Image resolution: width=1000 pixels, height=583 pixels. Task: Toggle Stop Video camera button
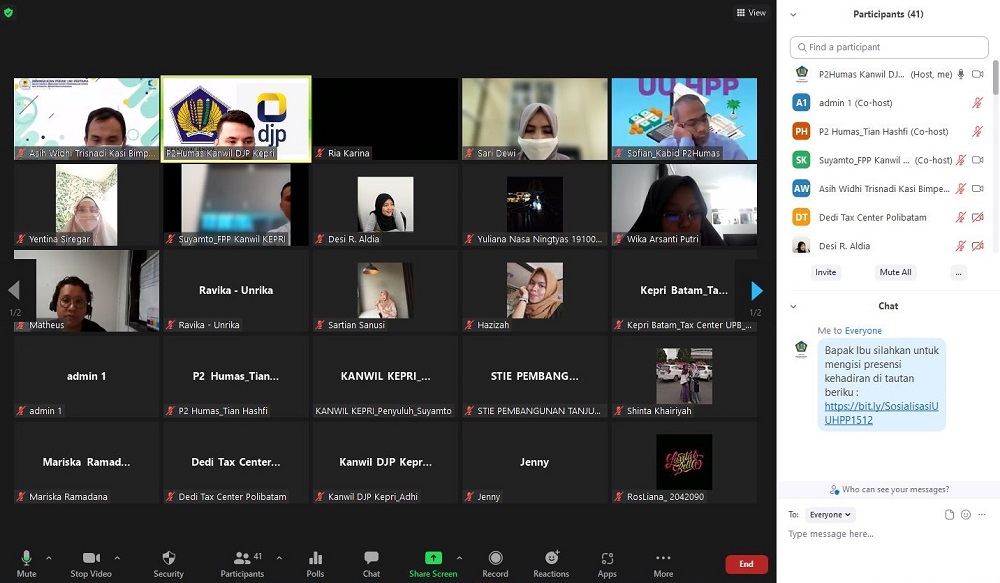click(91, 558)
